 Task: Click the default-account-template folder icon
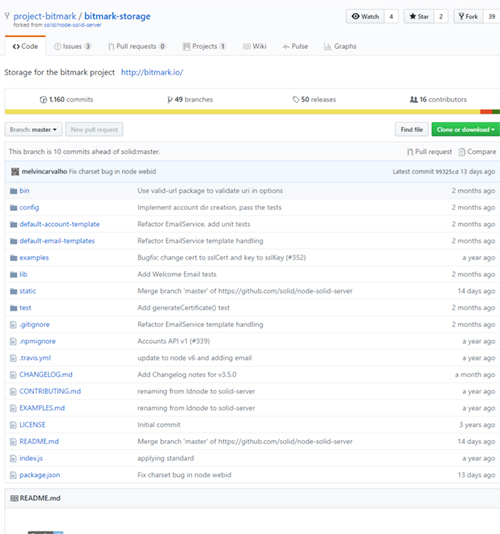pos(14,224)
